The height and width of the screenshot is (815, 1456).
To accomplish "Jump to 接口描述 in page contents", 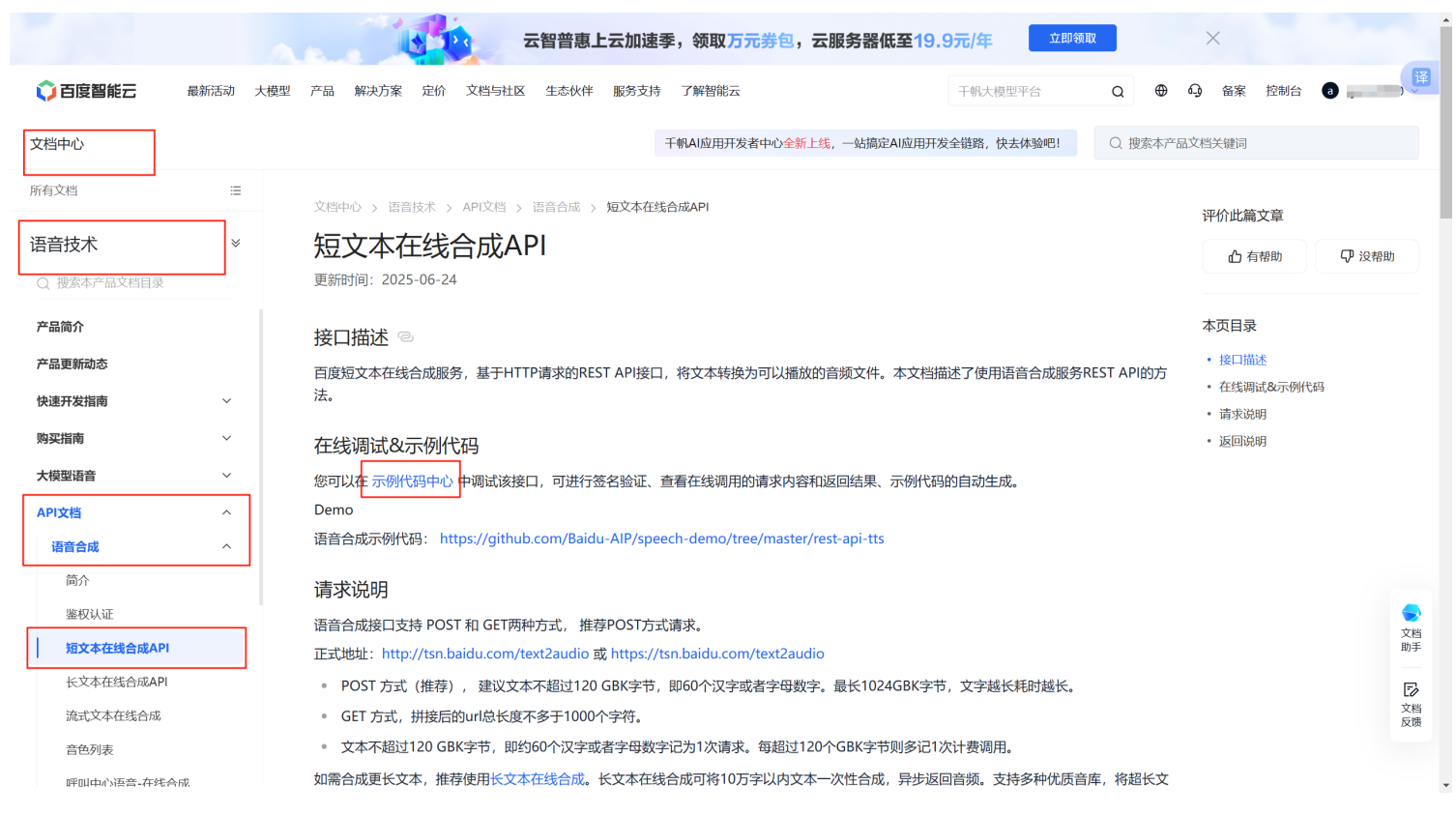I will click(x=1242, y=360).
